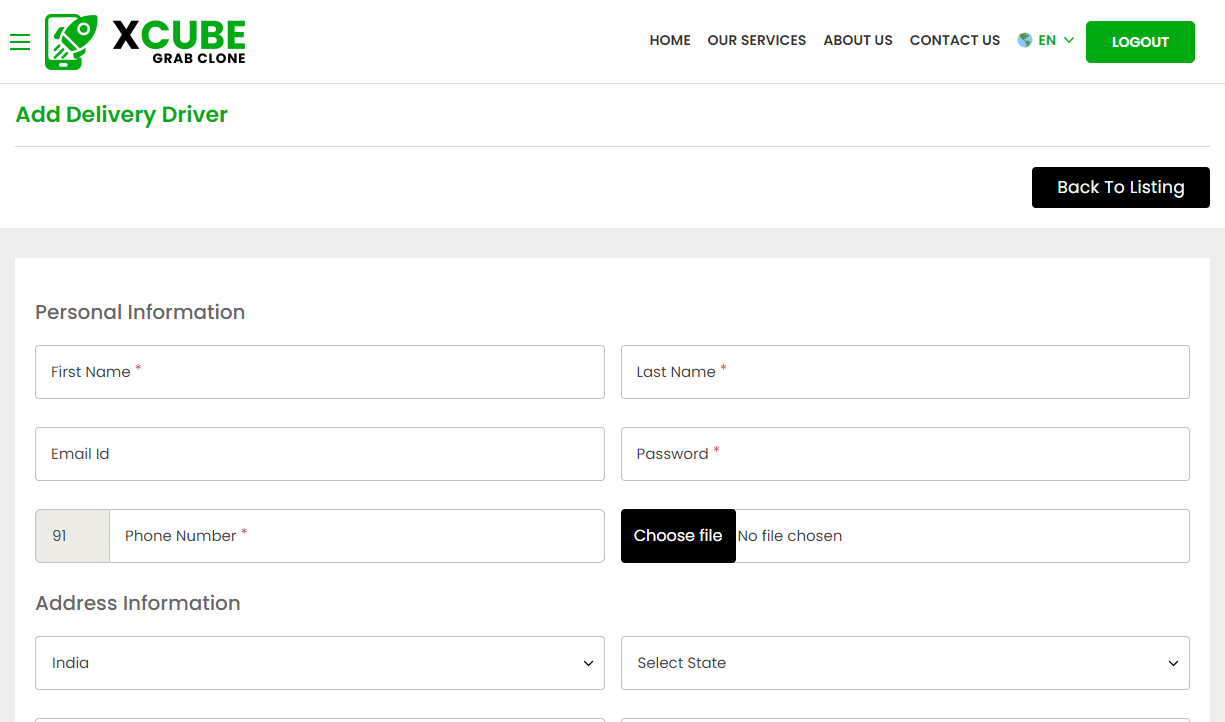
Task: Open the country dropdown showing India
Action: click(x=320, y=663)
